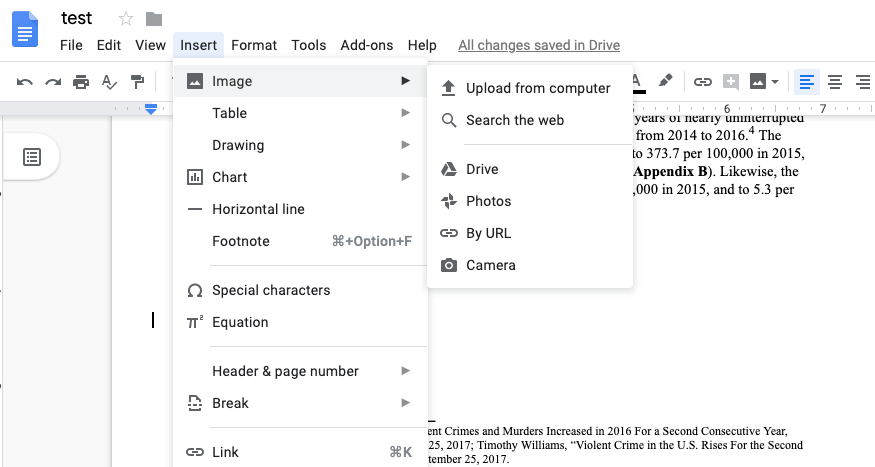Open the Format menu

[254, 45]
